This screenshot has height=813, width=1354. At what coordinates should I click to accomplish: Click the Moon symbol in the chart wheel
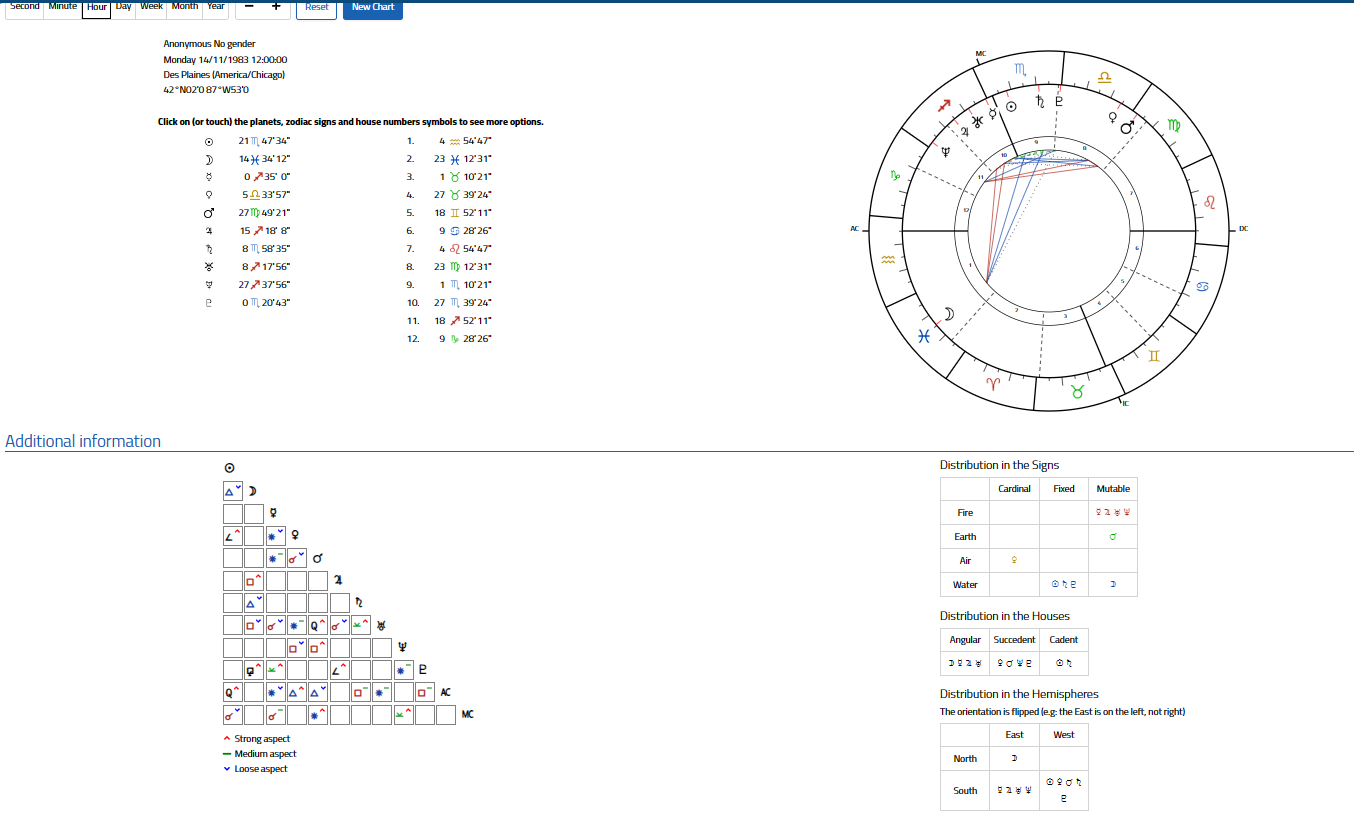[x=950, y=314]
